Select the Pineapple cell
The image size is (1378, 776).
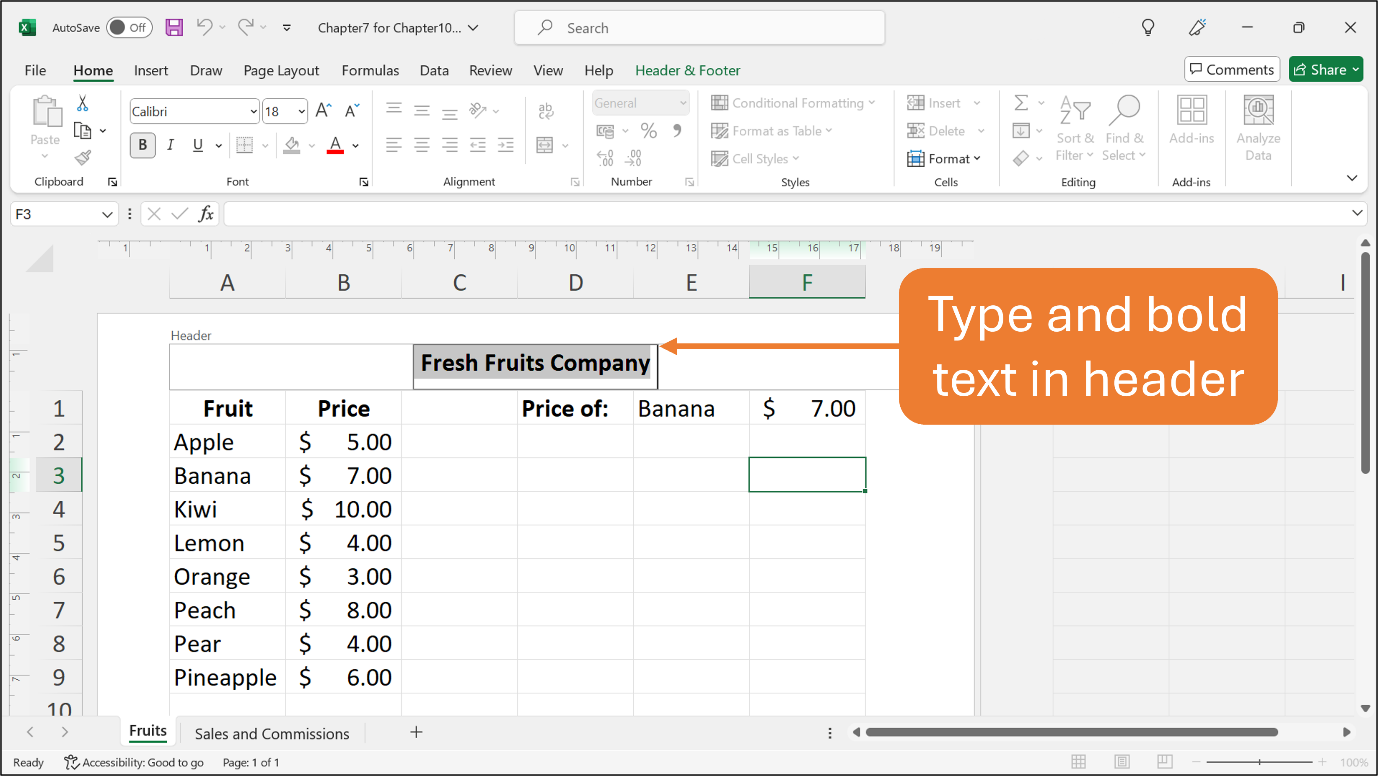(227, 677)
